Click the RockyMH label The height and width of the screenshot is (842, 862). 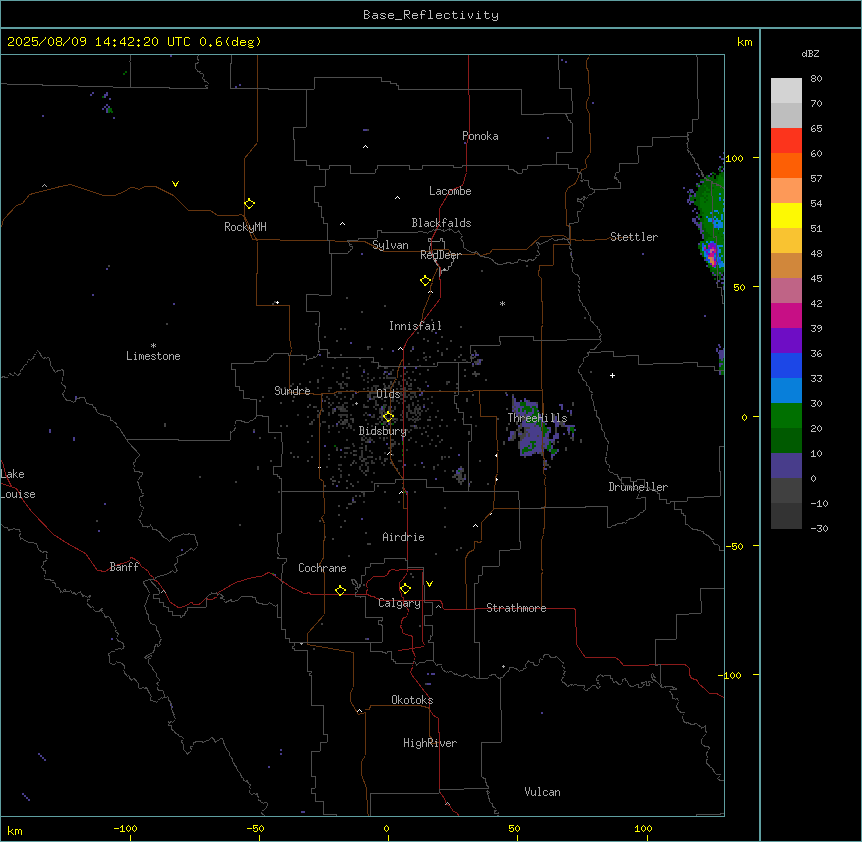245,227
